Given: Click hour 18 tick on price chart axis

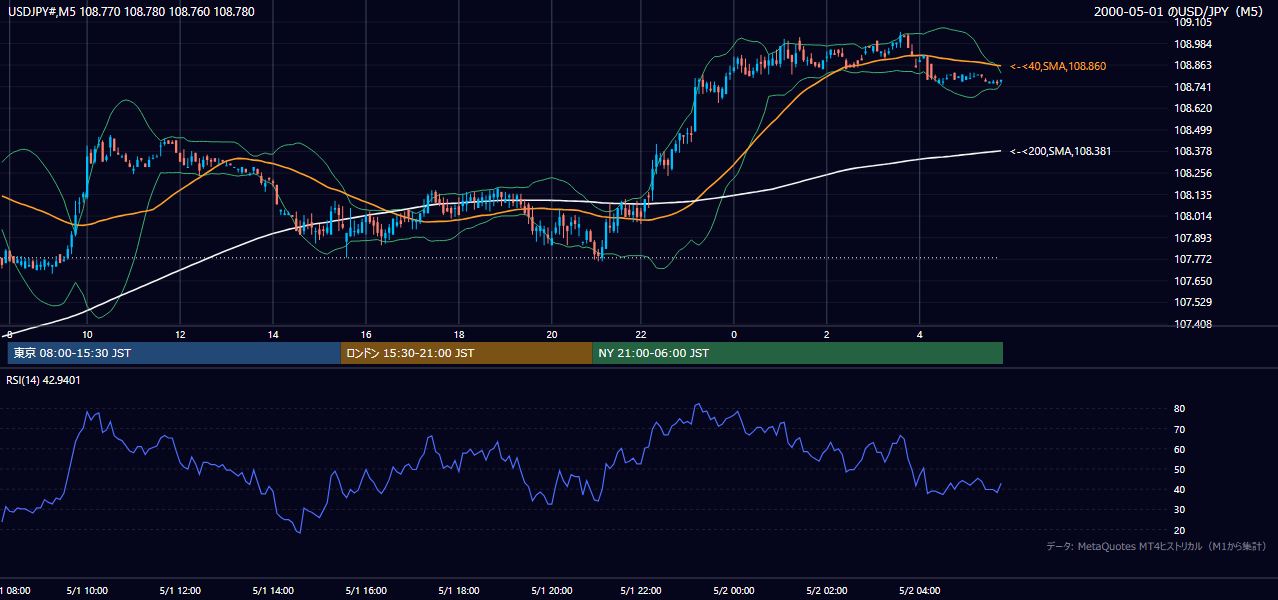Looking at the screenshot, I should tap(459, 334).
